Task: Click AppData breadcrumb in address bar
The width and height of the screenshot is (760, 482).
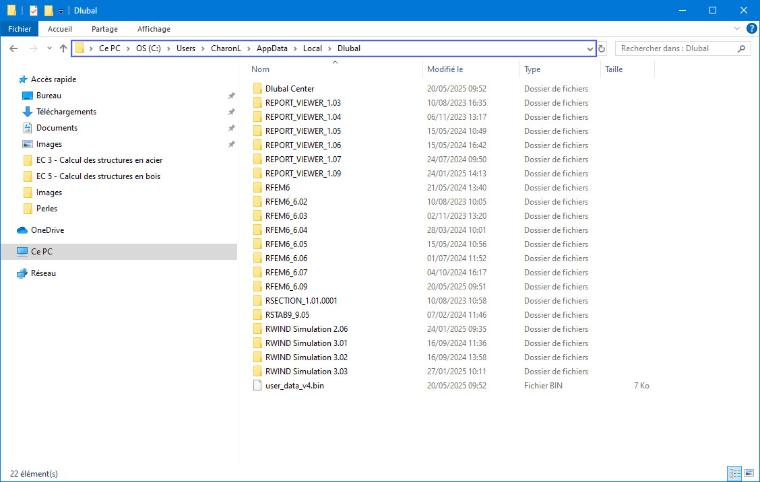Action: 272,48
